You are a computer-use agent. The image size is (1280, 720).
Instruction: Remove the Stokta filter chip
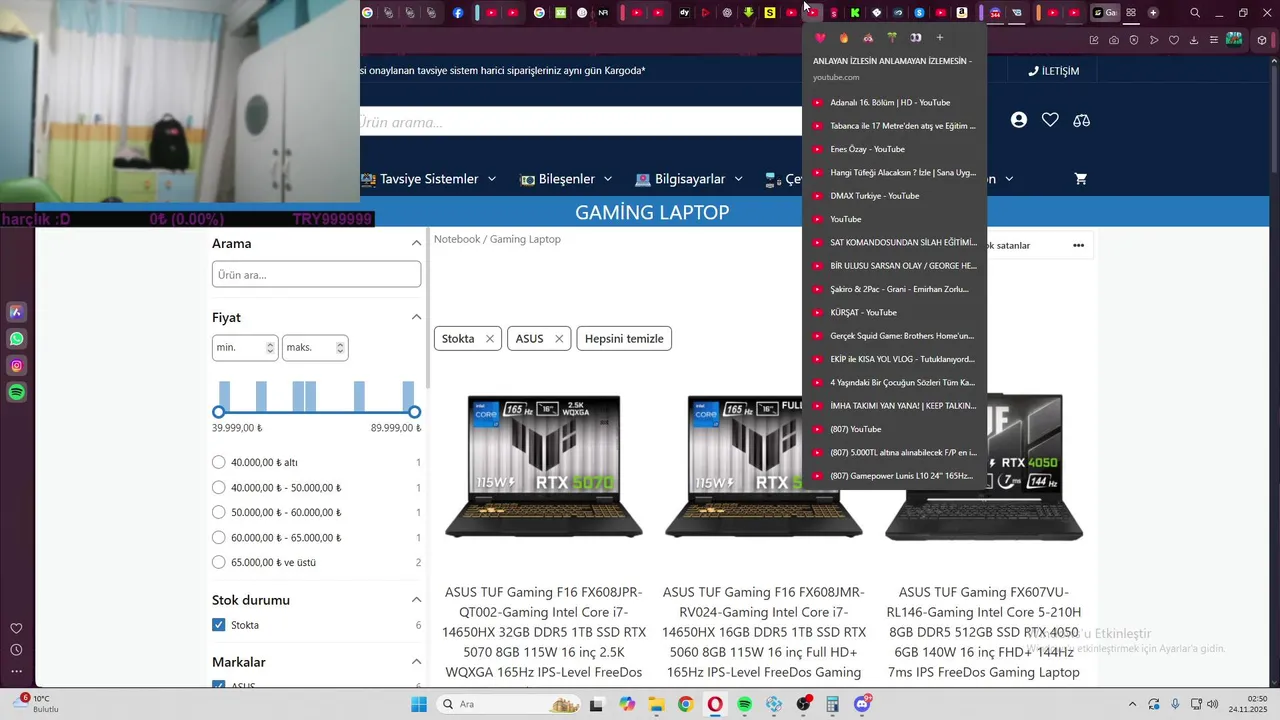coord(490,339)
